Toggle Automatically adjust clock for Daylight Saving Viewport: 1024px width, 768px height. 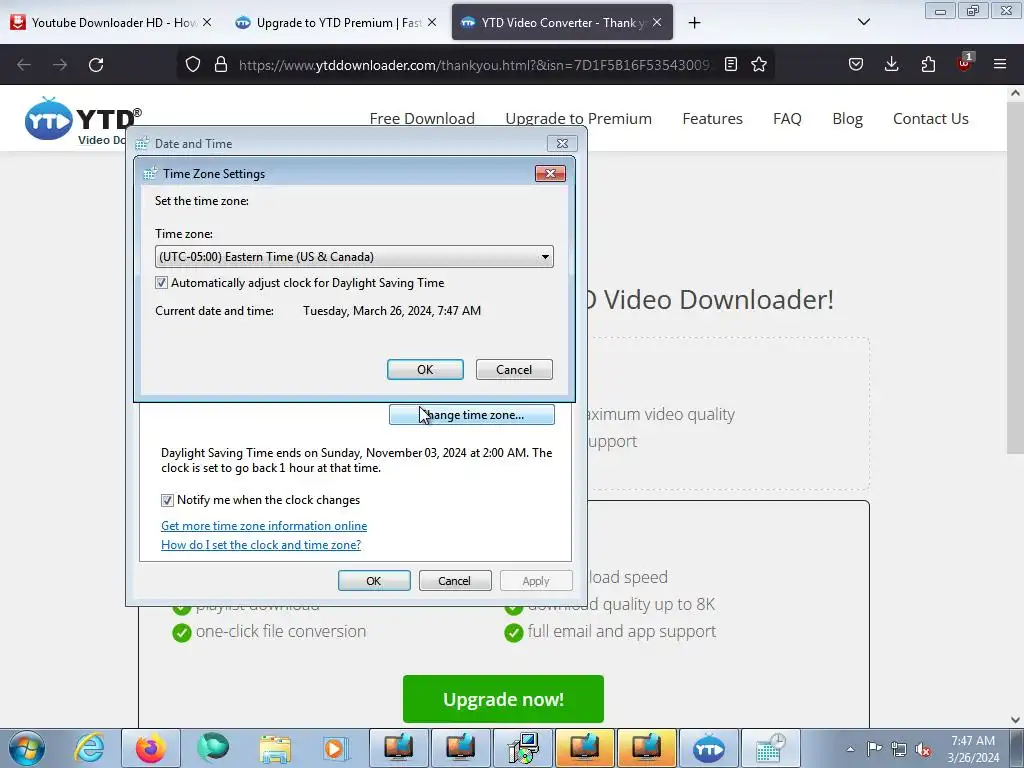pyautogui.click(x=161, y=283)
